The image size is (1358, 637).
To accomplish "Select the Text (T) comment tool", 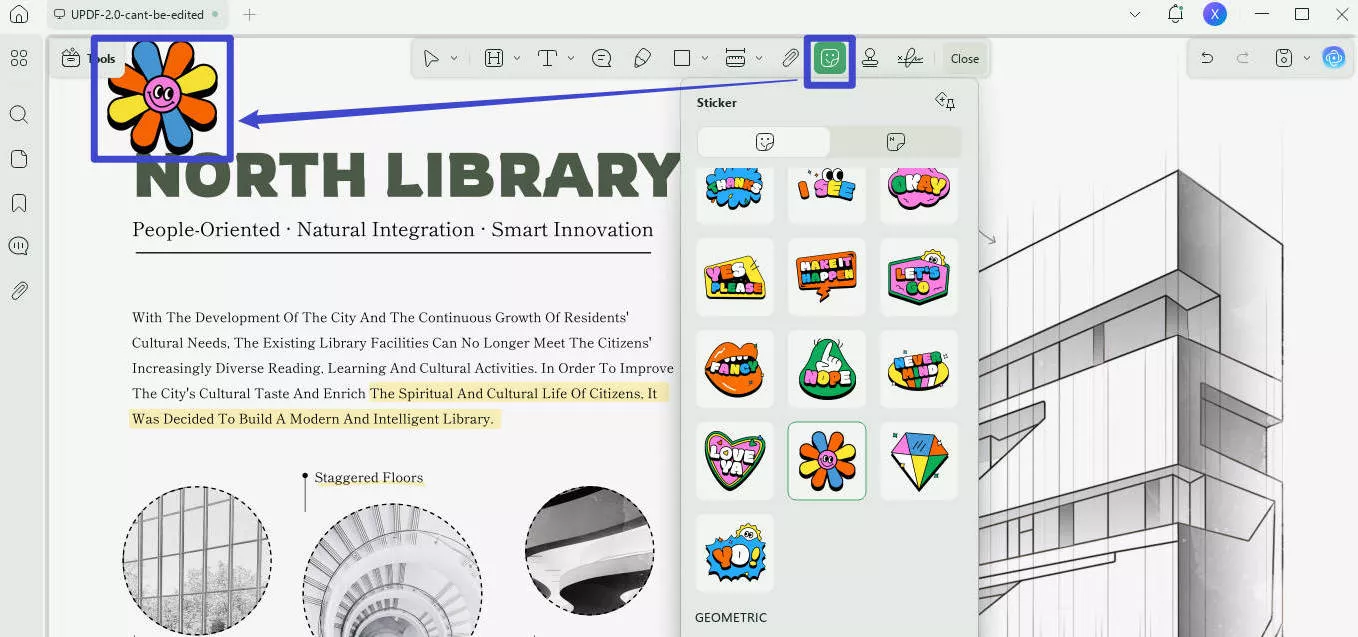I will click(547, 58).
